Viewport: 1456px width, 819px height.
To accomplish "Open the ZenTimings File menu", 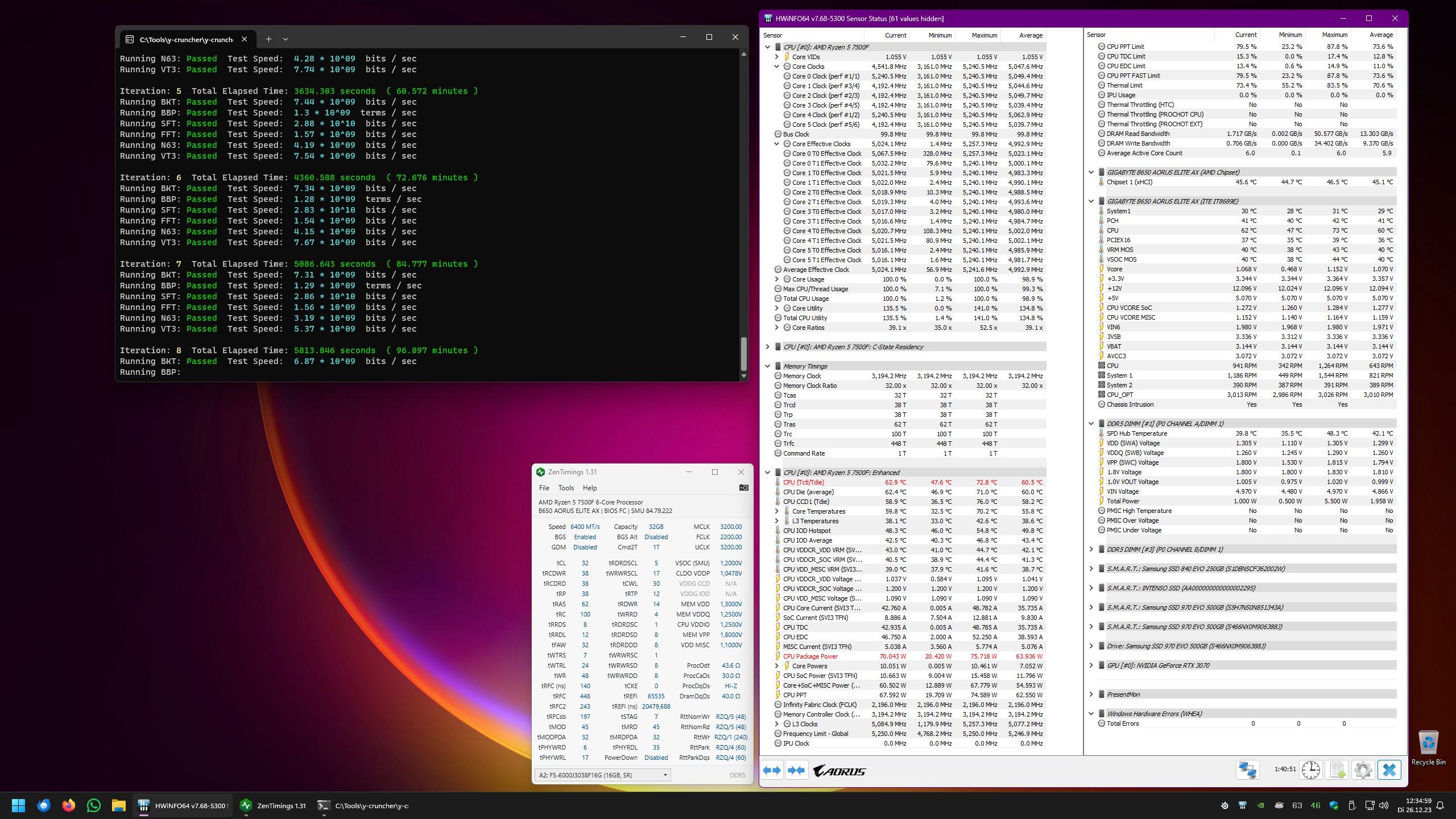I will click(544, 488).
